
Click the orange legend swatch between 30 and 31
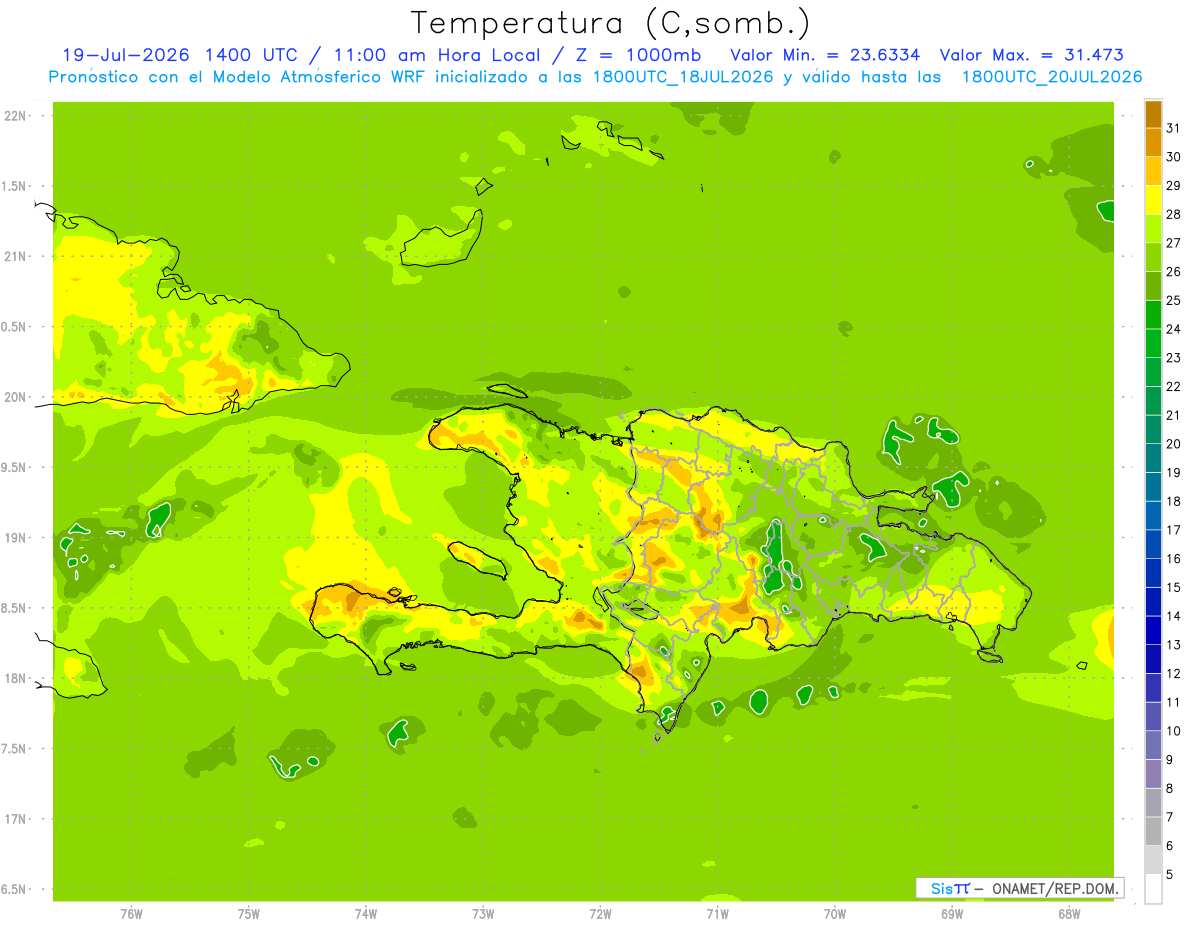coord(1153,142)
